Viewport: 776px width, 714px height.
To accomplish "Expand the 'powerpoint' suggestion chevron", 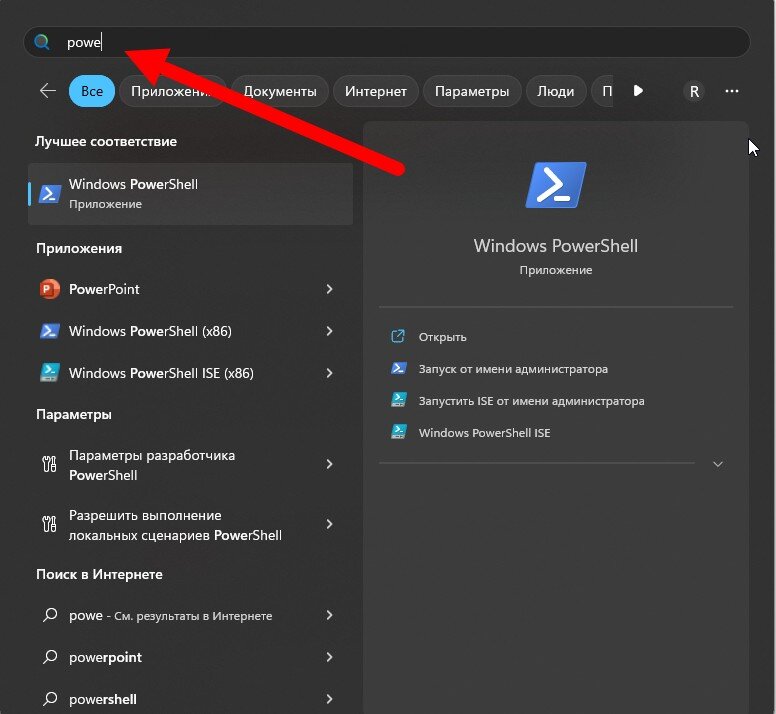I will [x=329, y=657].
